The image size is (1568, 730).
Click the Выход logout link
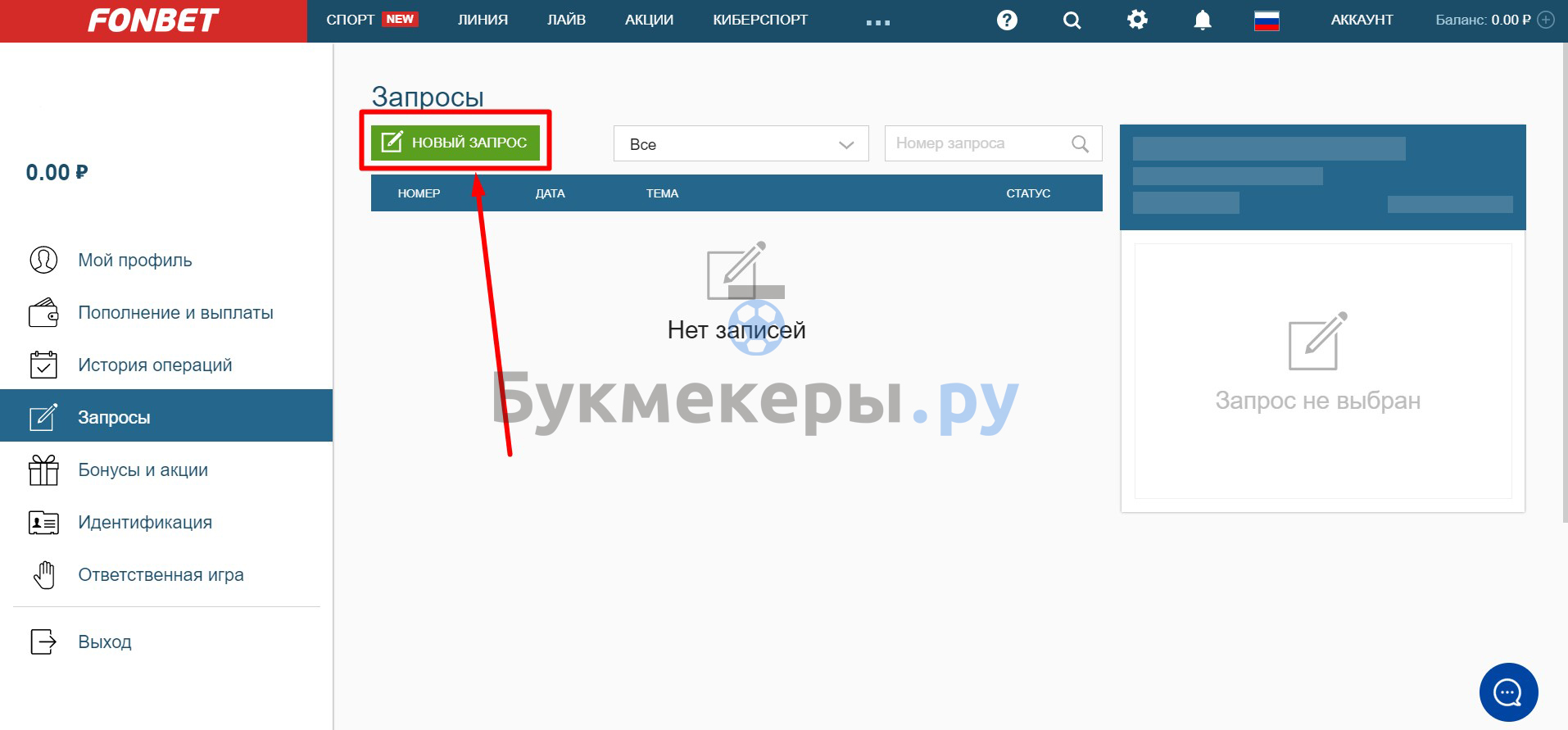pos(104,642)
